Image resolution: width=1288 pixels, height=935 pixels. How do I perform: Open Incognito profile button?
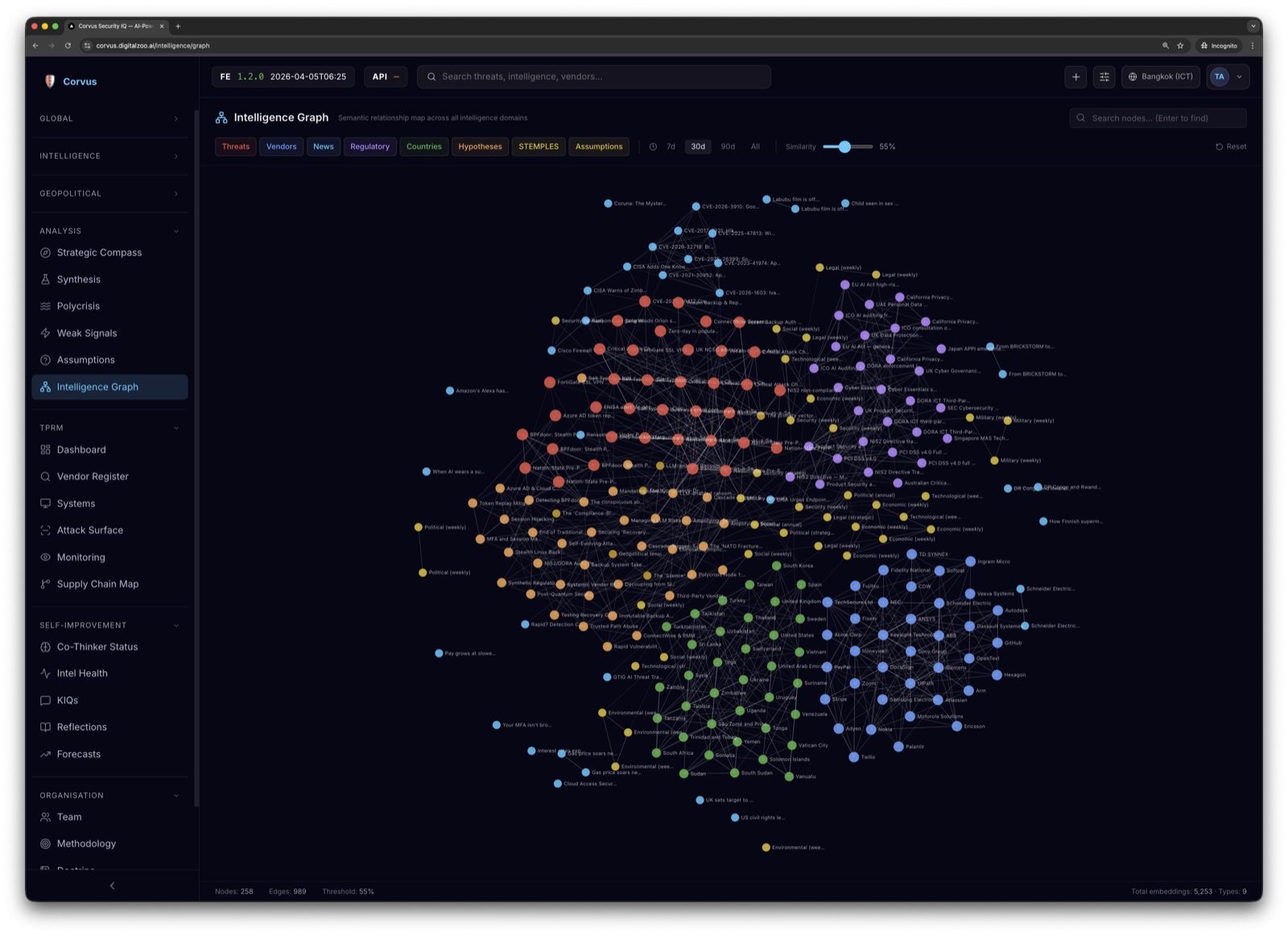tap(1219, 46)
